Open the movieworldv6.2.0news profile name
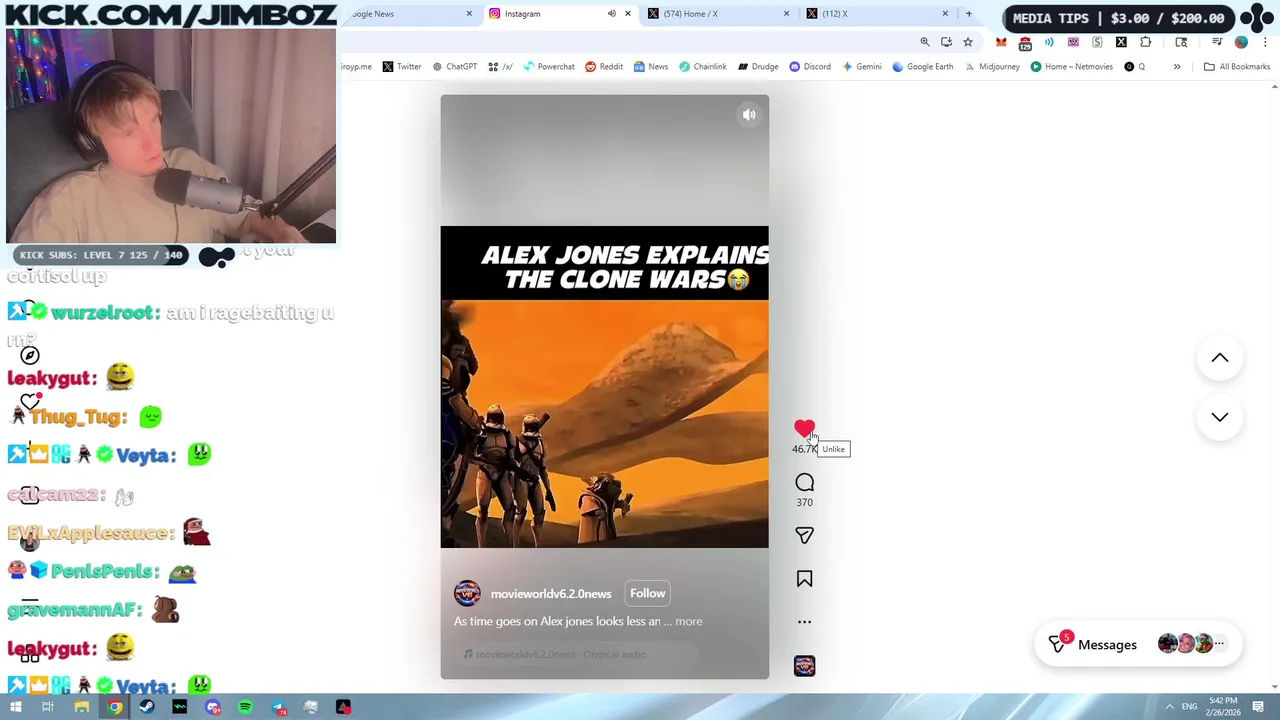 coord(551,594)
